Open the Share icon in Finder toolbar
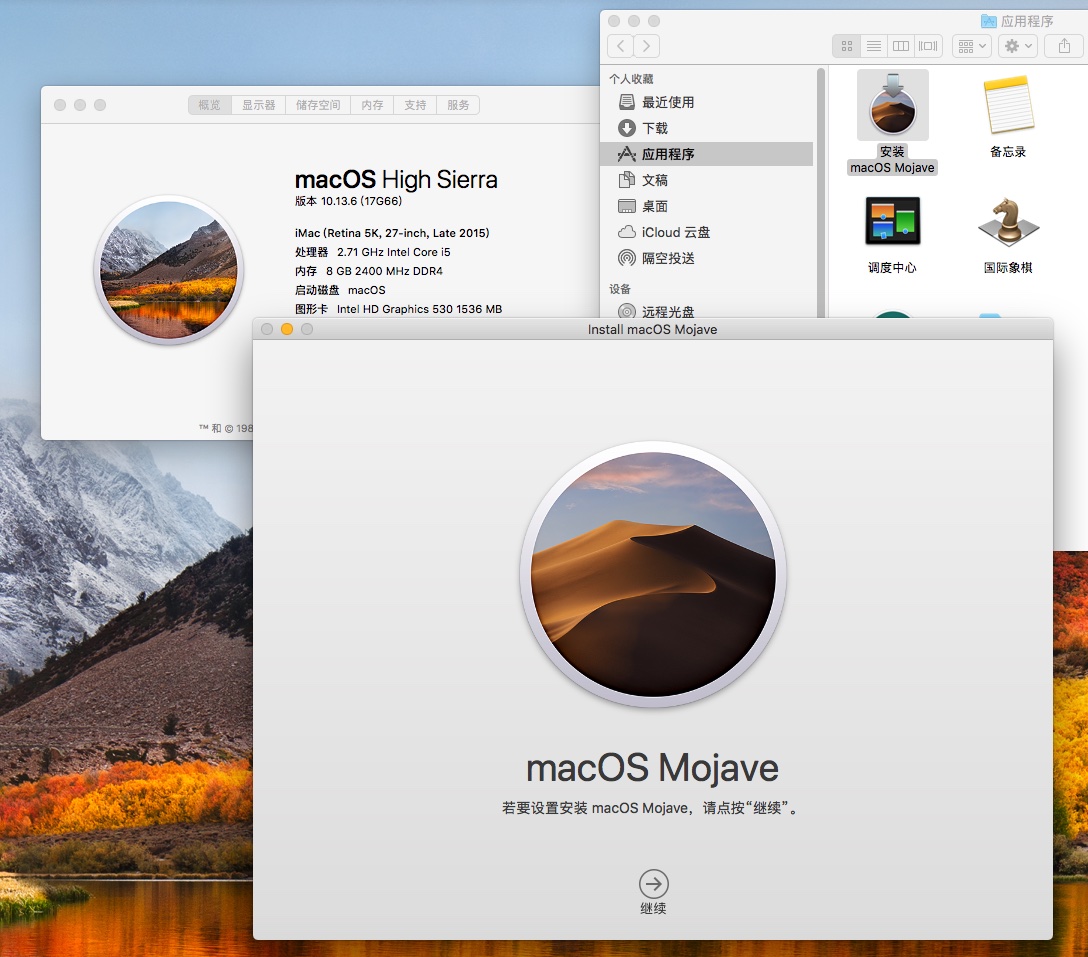This screenshot has height=957, width=1088. (1062, 46)
